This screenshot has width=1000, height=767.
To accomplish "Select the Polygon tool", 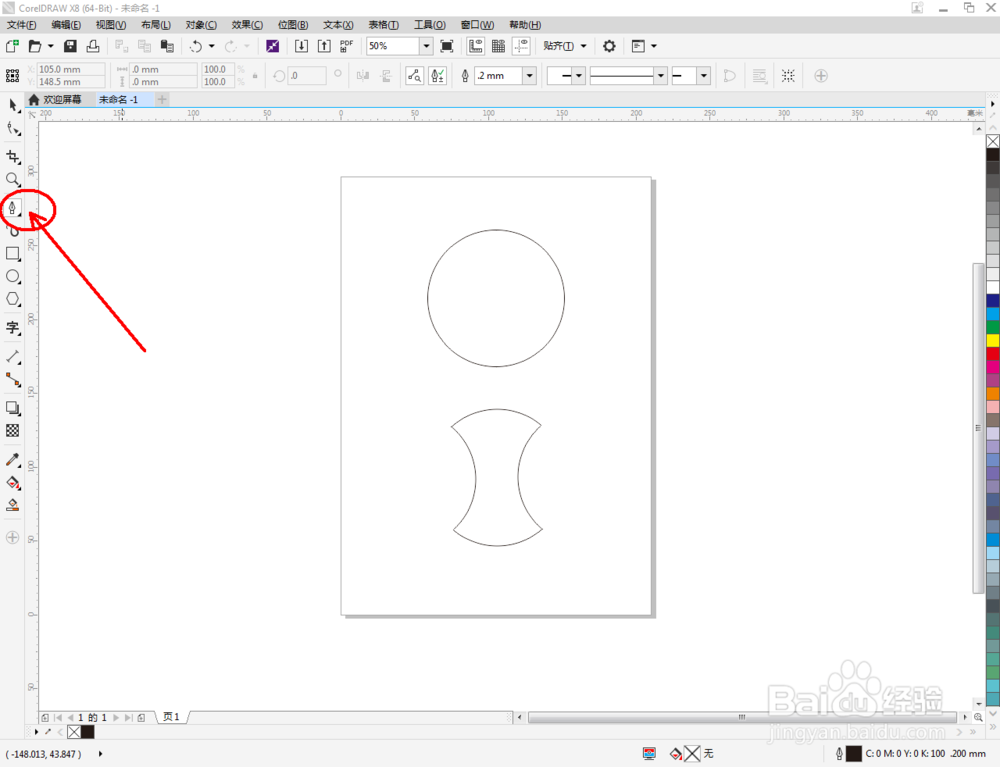I will click(13, 299).
